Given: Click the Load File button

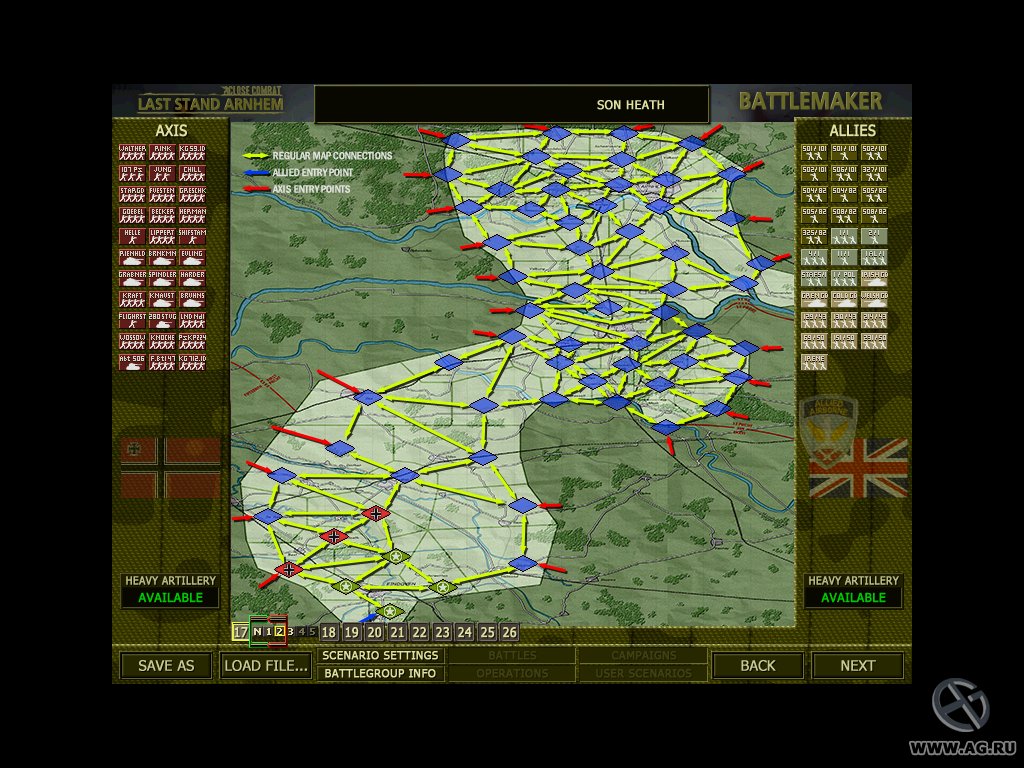Looking at the screenshot, I should coord(266,665).
